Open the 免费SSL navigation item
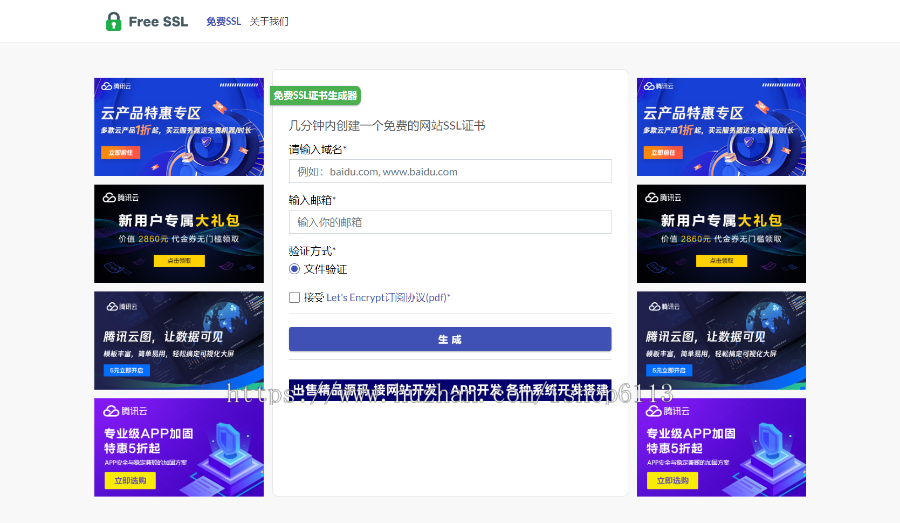 (x=223, y=22)
